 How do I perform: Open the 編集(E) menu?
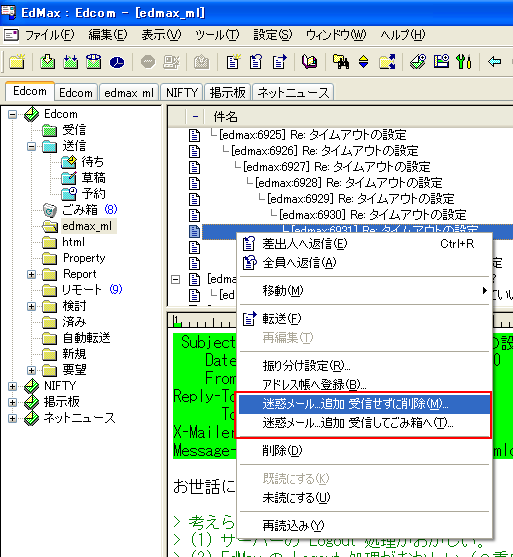108,35
